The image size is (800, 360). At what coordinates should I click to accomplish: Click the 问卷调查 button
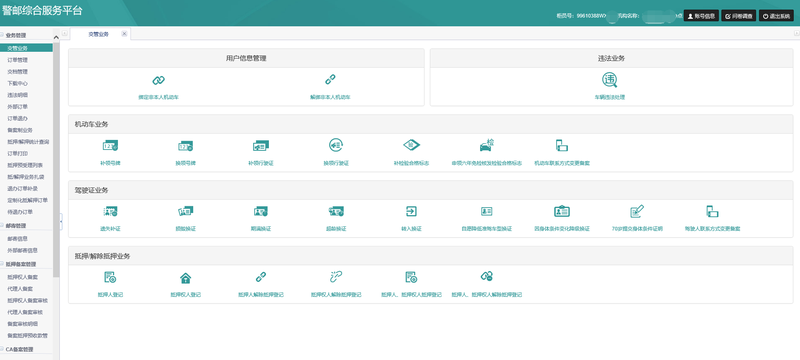tap(738, 16)
